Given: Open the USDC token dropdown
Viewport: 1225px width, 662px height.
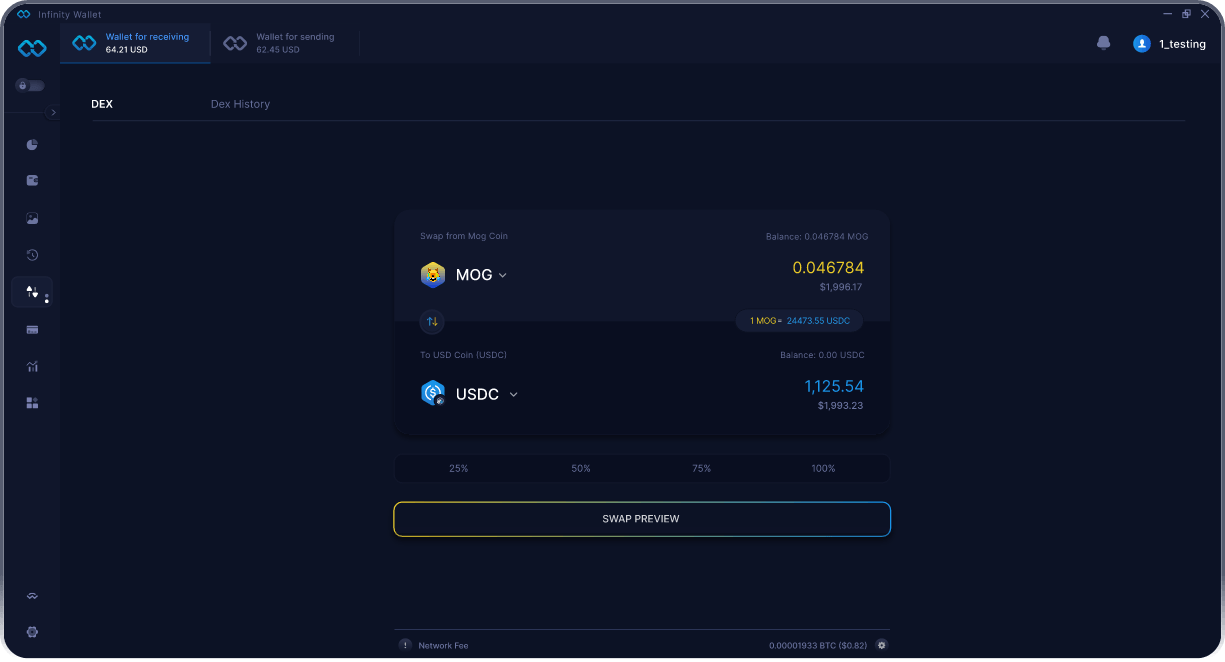Looking at the screenshot, I should click(486, 394).
